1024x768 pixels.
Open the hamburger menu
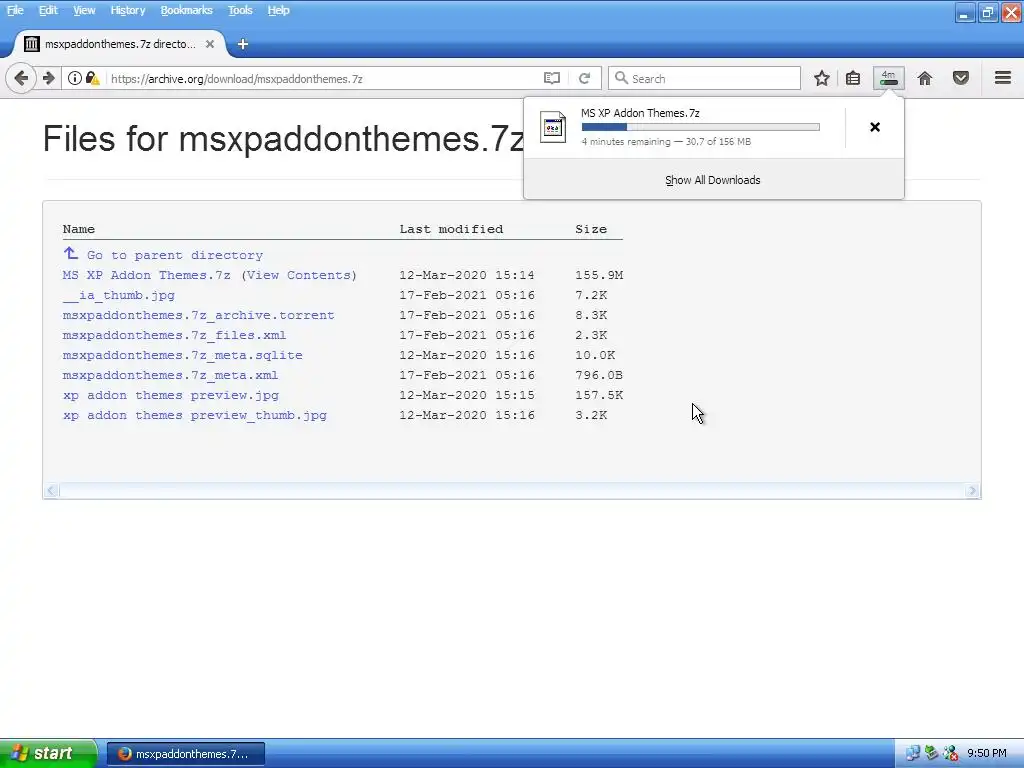[x=1003, y=78]
